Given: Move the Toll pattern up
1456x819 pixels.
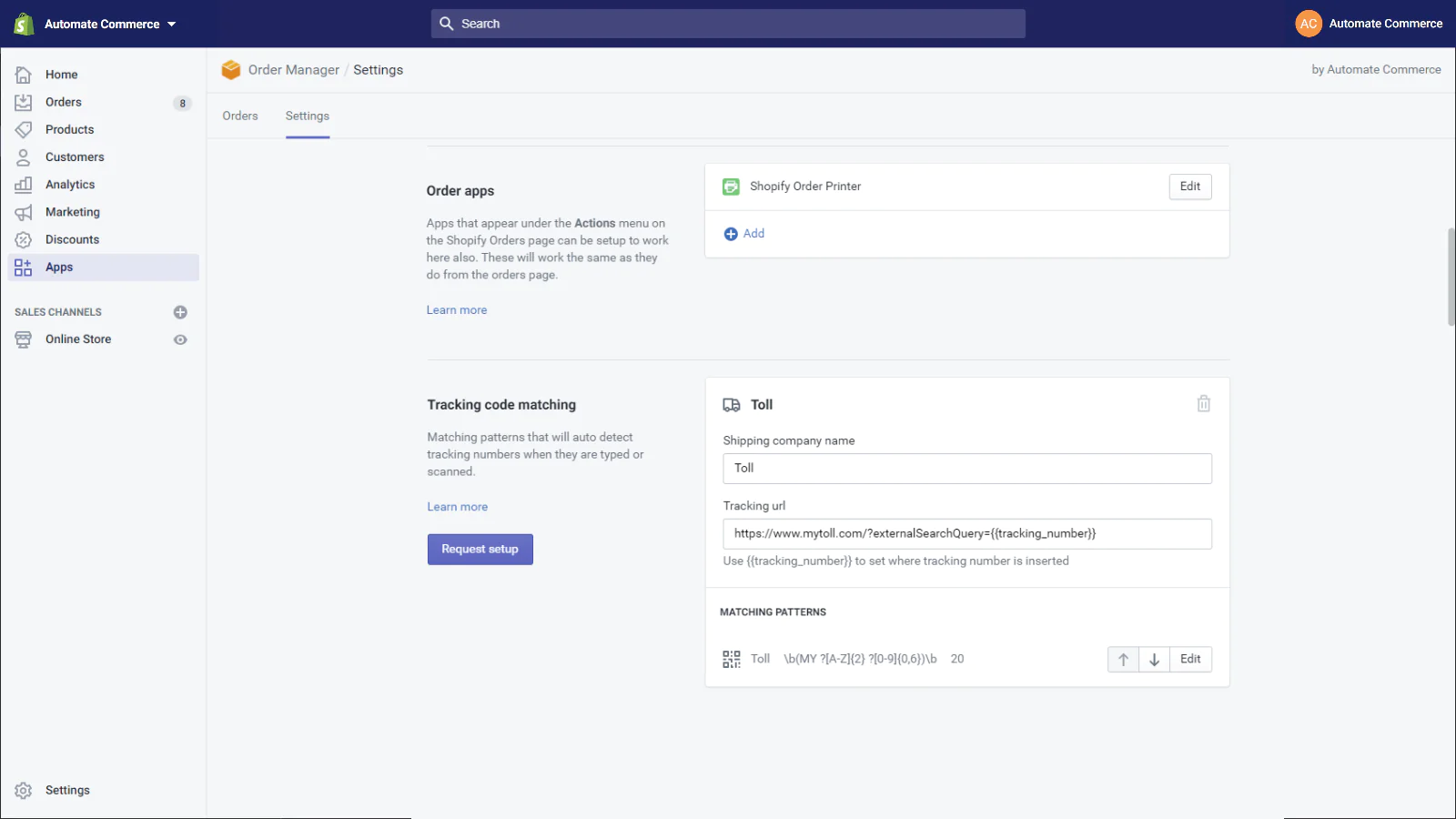Looking at the screenshot, I should click(x=1123, y=659).
